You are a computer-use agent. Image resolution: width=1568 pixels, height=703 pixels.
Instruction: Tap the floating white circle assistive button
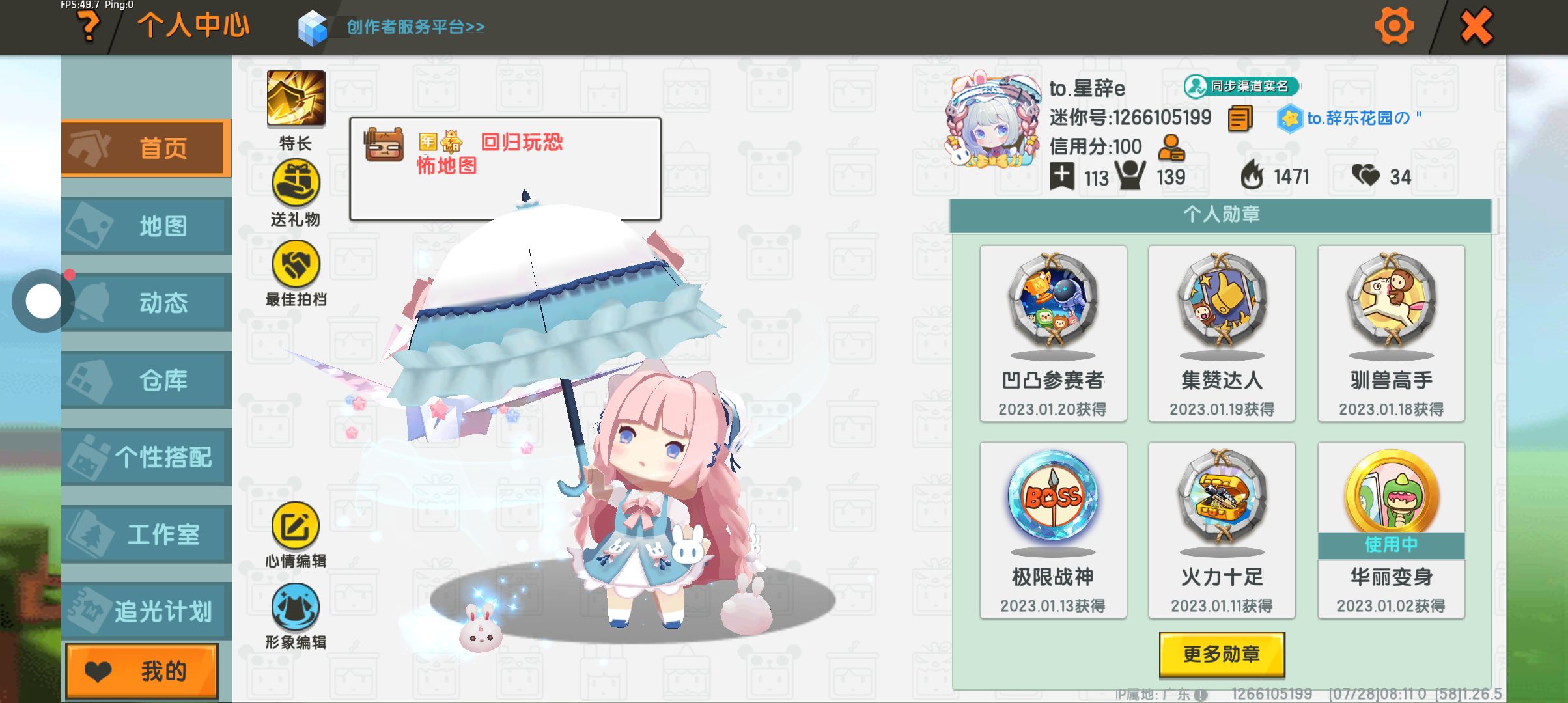click(43, 301)
